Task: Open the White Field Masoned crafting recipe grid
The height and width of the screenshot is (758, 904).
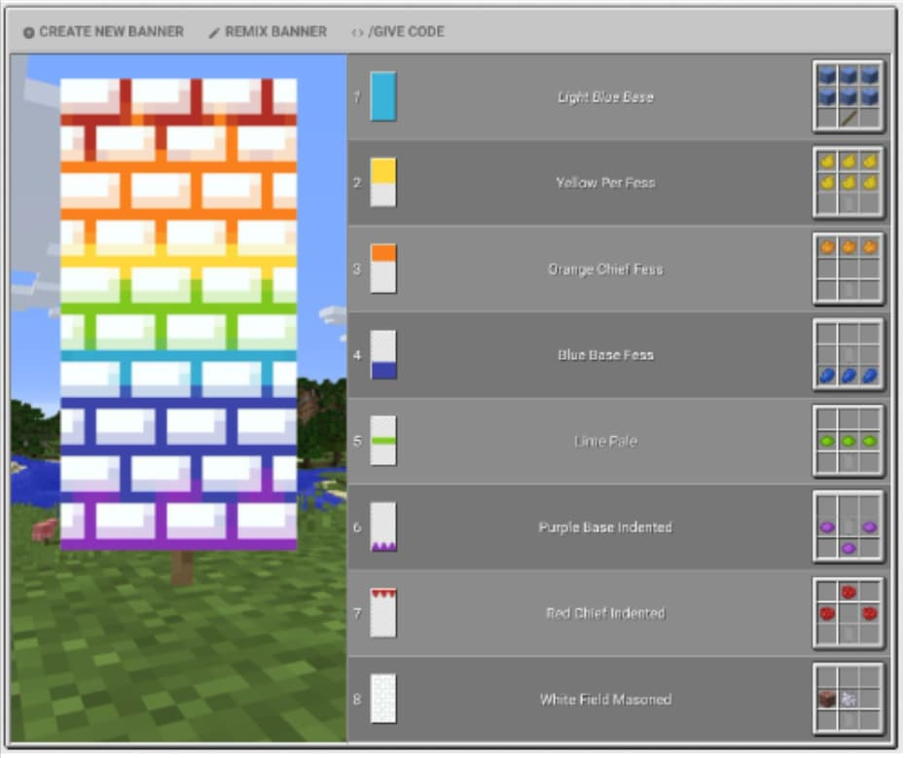Action: pyautogui.click(x=848, y=699)
